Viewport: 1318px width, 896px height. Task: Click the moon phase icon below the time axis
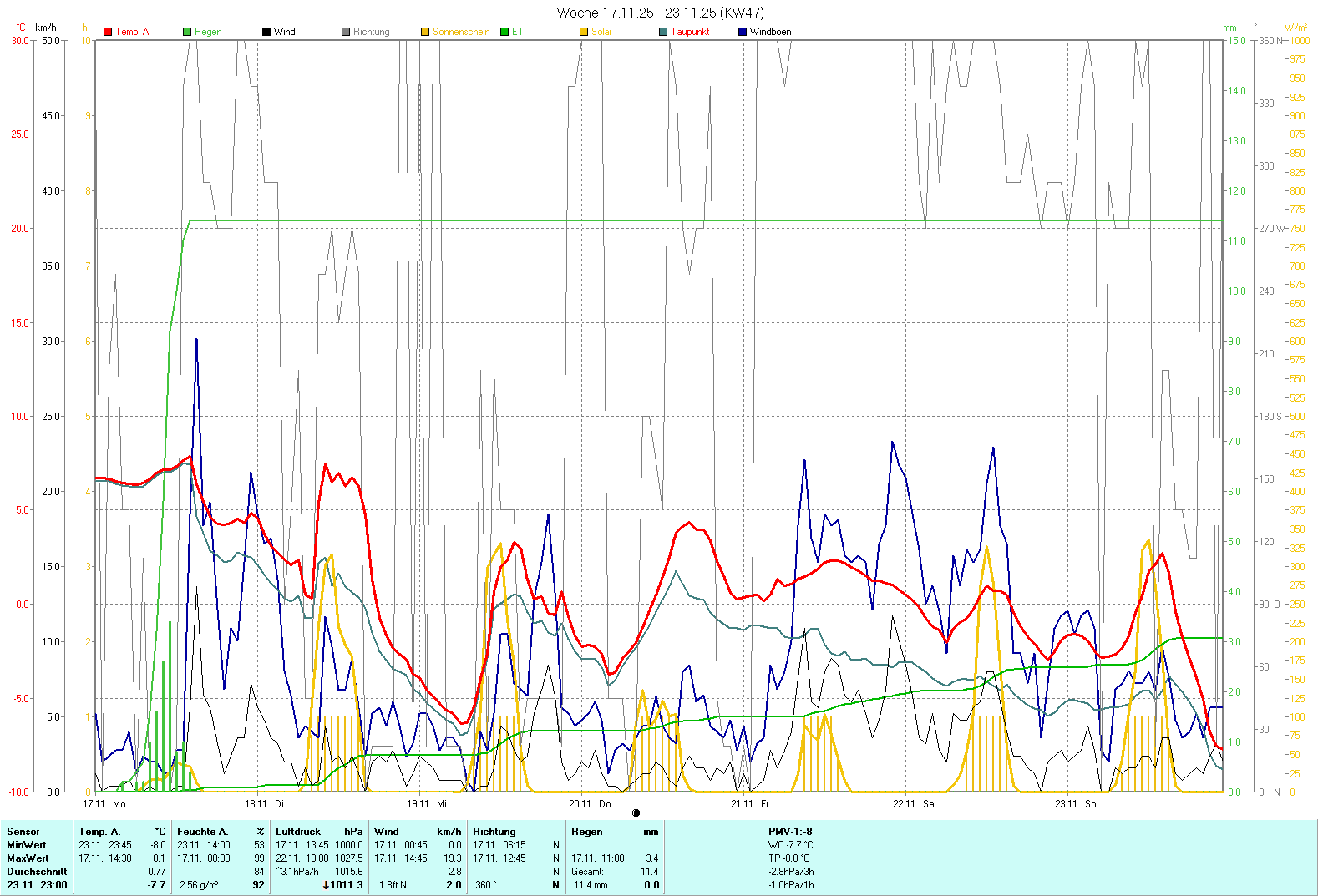click(x=636, y=812)
